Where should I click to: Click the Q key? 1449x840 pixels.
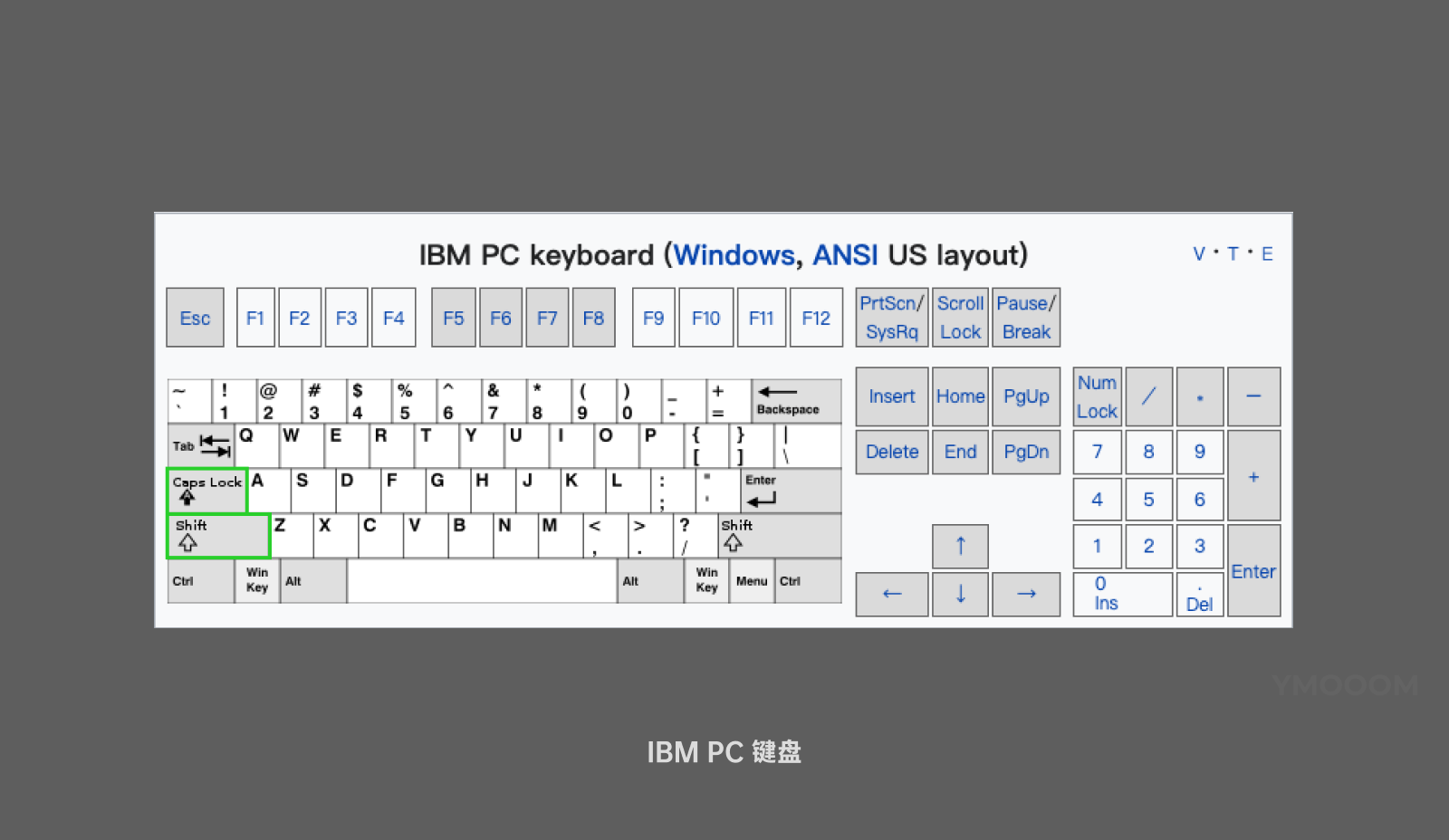tap(257, 445)
